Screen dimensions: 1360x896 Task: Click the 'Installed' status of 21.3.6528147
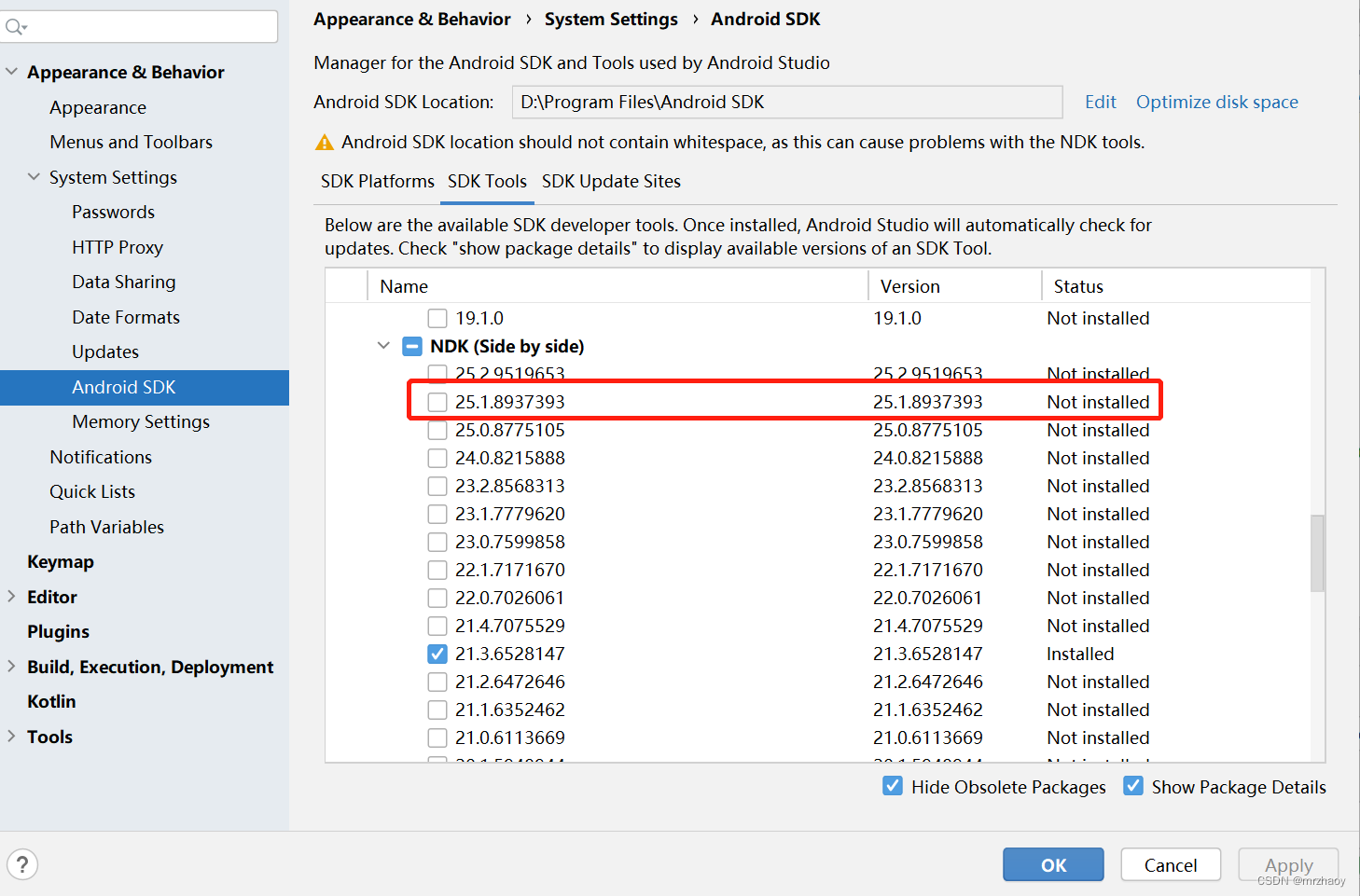[1080, 654]
